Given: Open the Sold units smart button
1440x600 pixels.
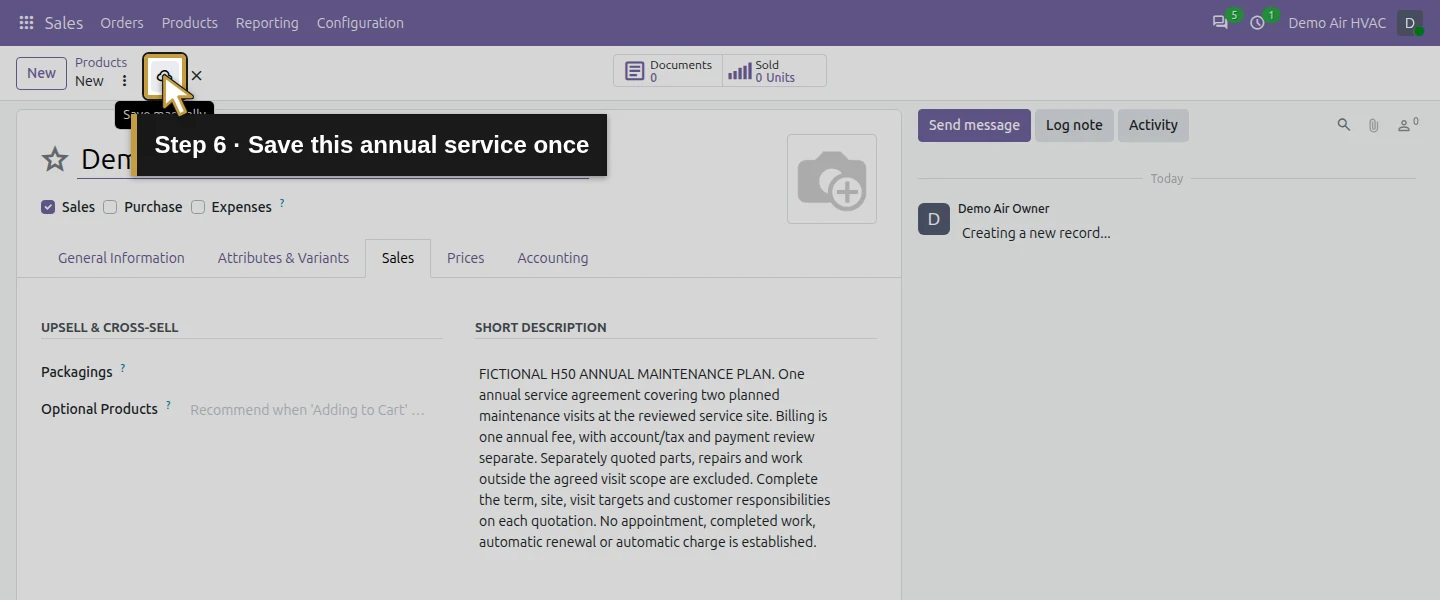Looking at the screenshot, I should [774, 71].
